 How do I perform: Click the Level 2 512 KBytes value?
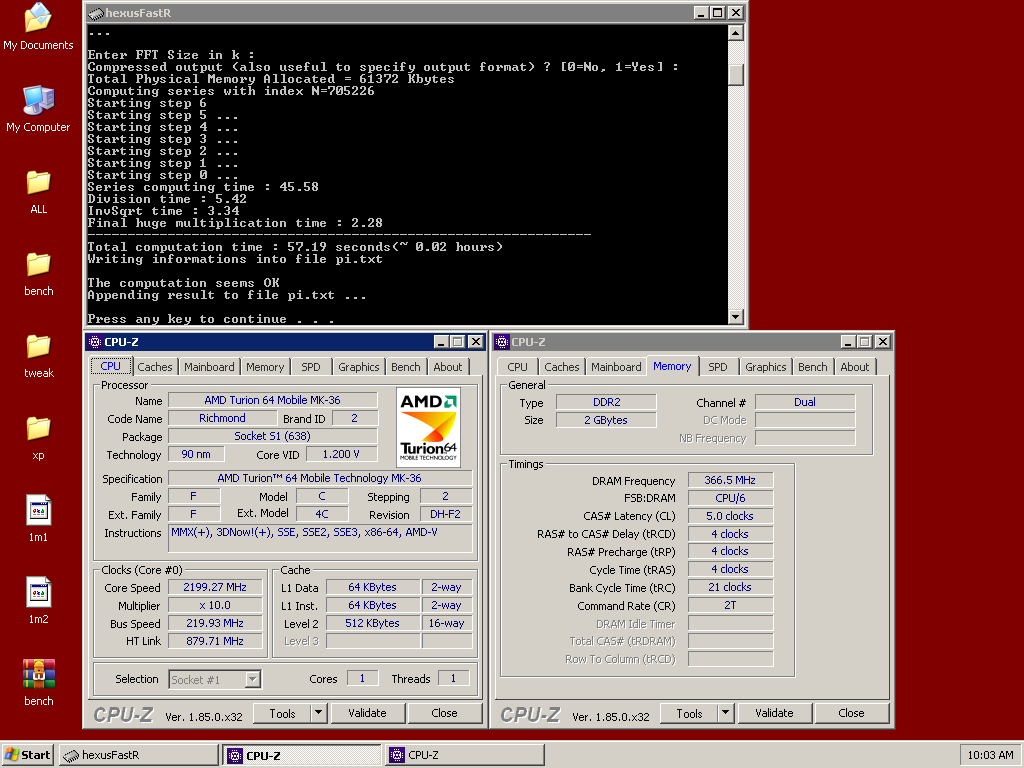(x=373, y=624)
